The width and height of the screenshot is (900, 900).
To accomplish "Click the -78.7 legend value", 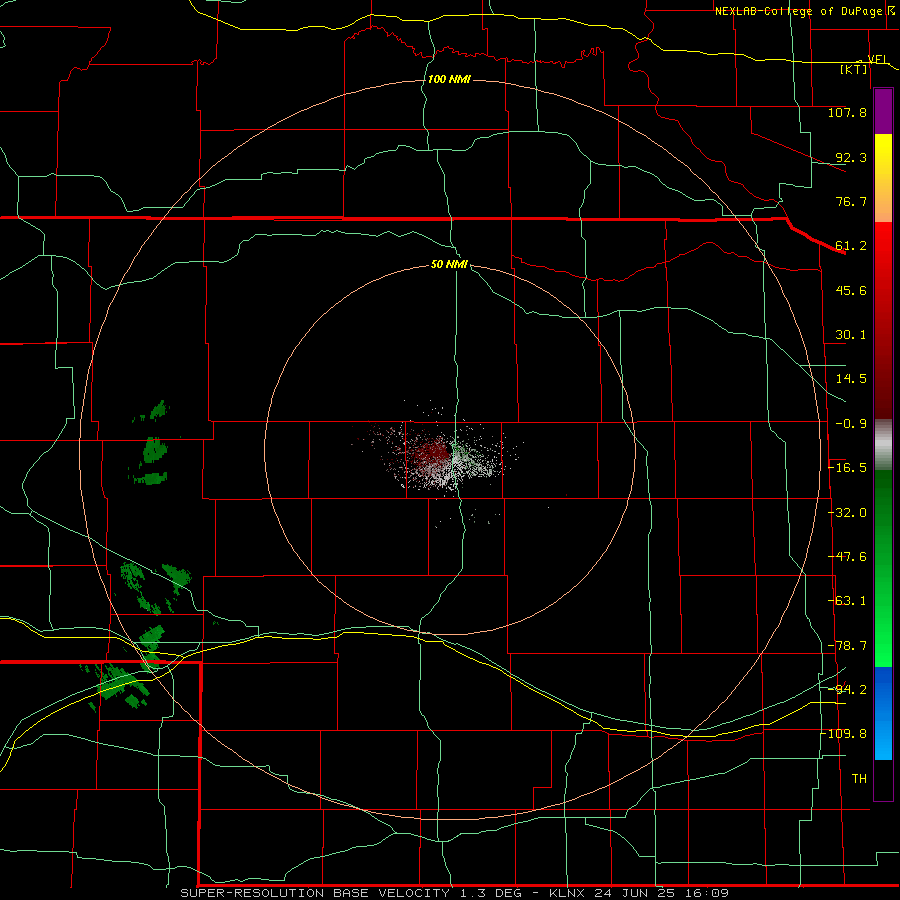I will click(847, 646).
